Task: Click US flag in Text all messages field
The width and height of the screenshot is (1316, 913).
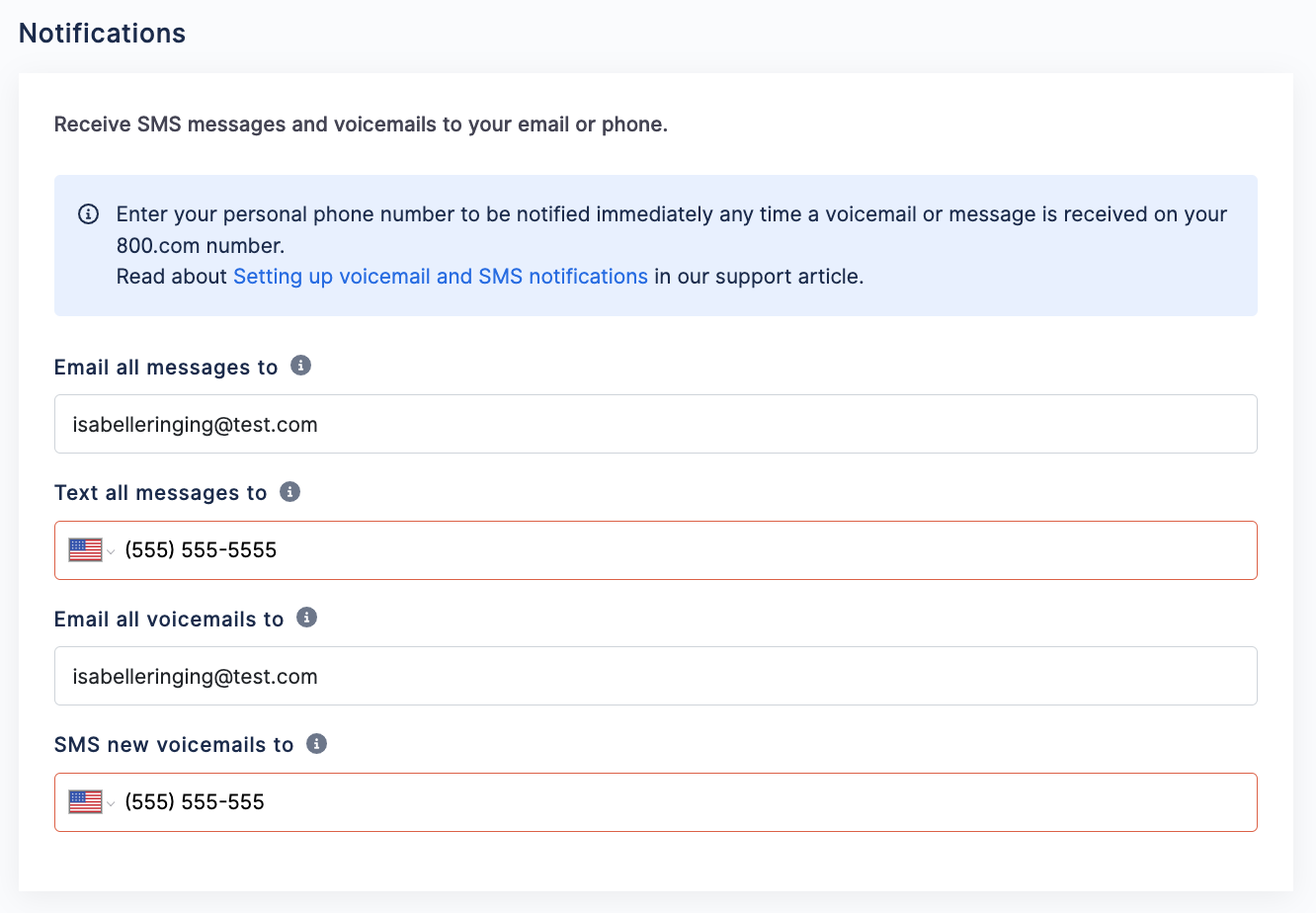Action: coord(86,549)
